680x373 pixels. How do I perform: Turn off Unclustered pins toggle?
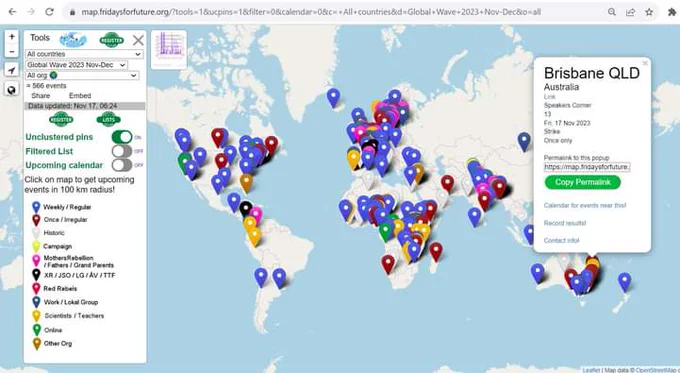tap(122, 137)
